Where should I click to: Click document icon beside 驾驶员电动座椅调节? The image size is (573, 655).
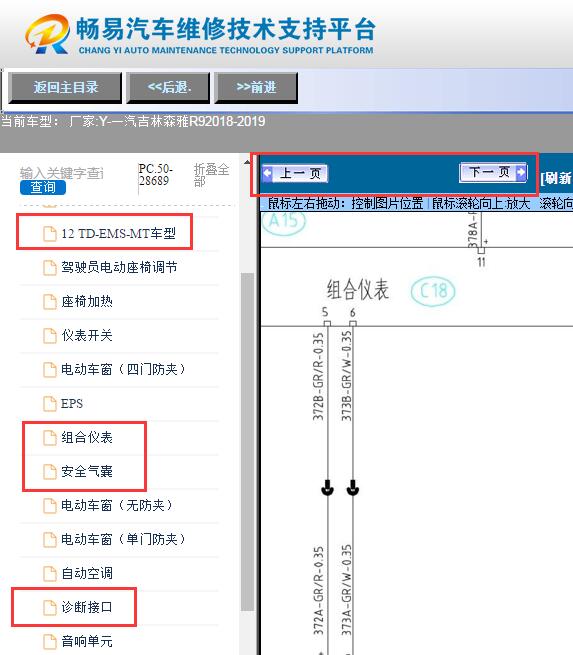coord(50,267)
